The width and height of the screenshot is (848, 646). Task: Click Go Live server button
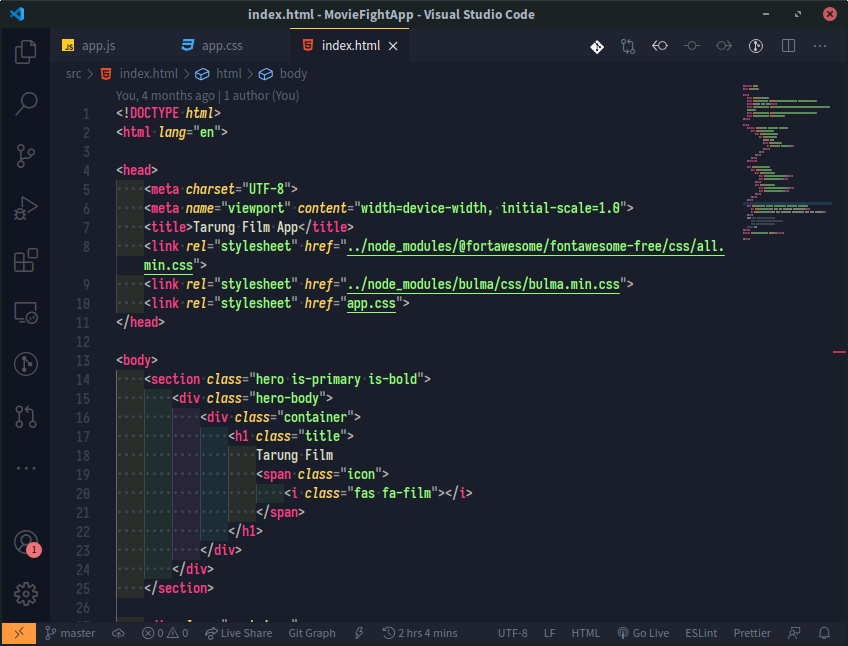(x=644, y=633)
